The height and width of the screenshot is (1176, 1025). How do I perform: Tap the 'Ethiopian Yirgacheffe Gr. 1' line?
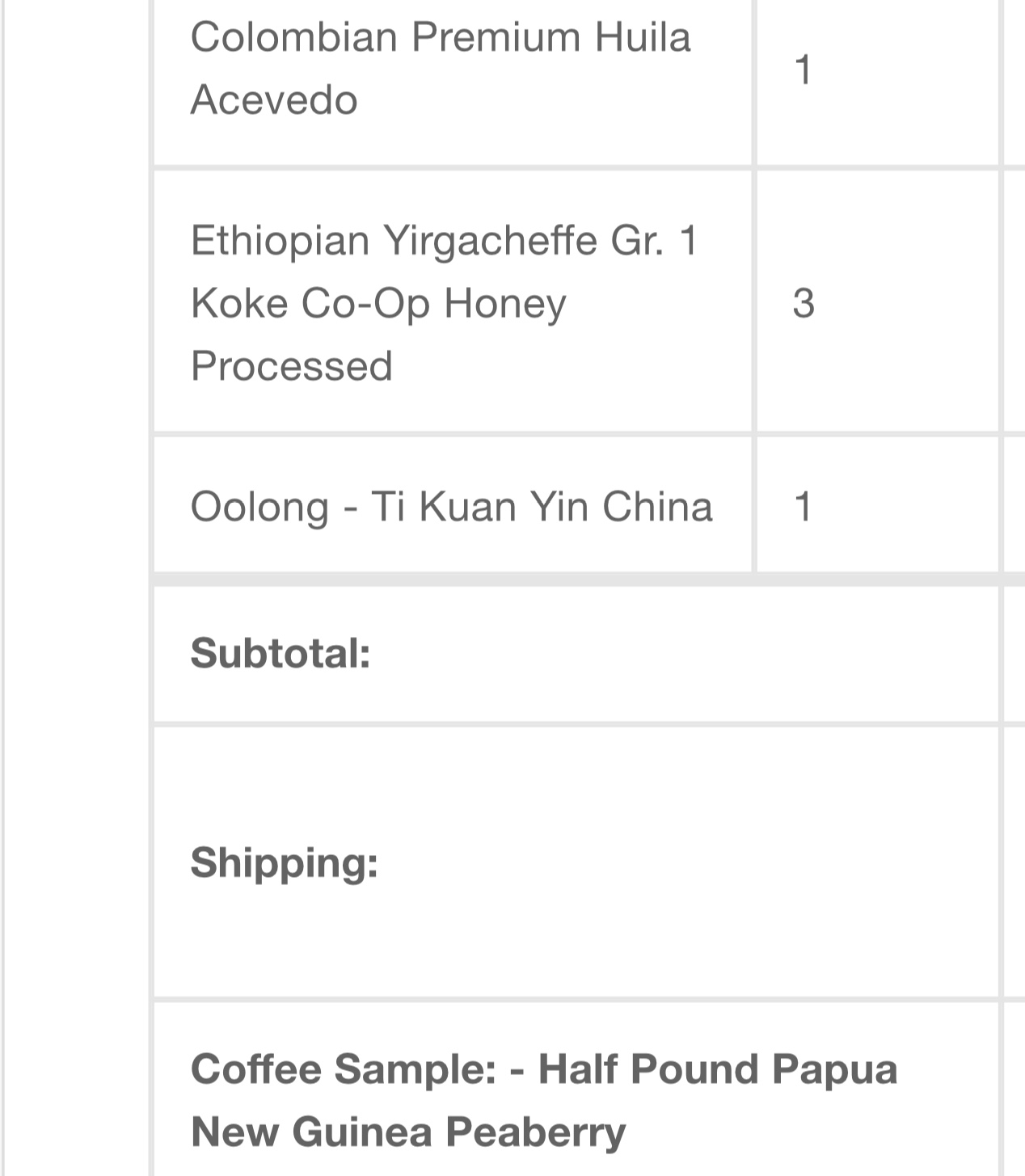click(445, 240)
